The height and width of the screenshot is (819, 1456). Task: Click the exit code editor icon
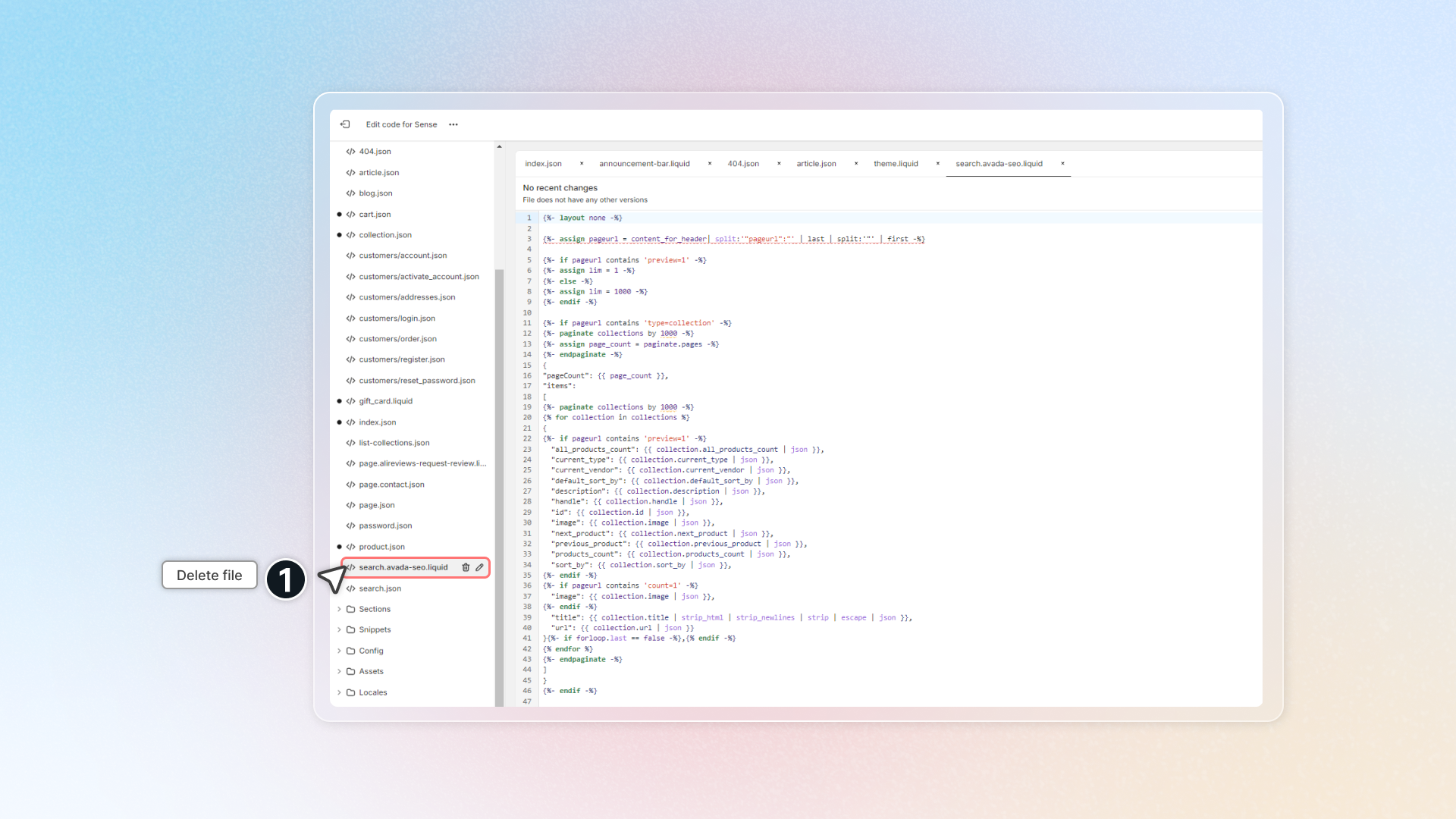[346, 124]
